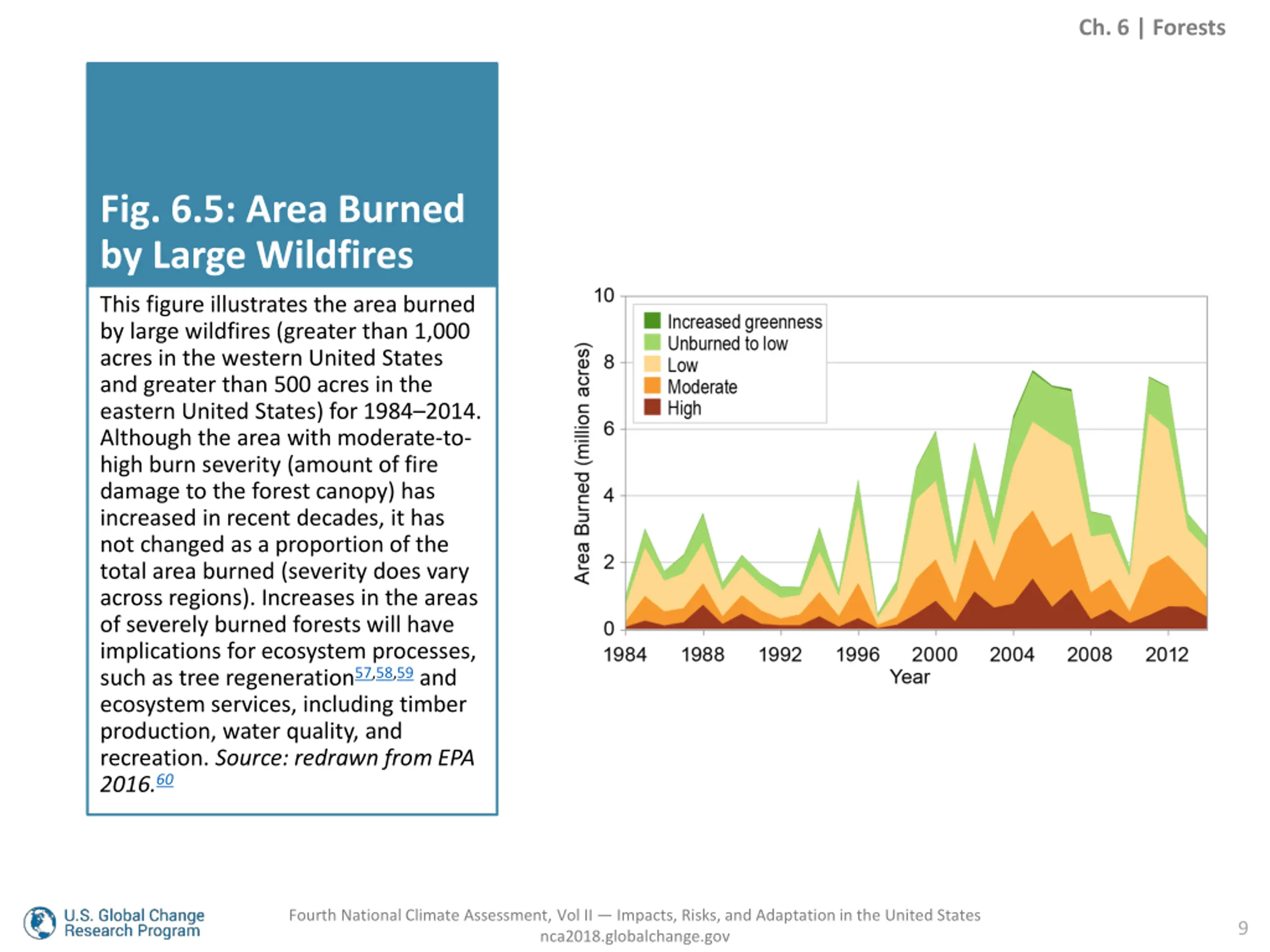Click the 1996 x-axis tick label
Viewport: 1270px width, 952px height.
point(857,654)
